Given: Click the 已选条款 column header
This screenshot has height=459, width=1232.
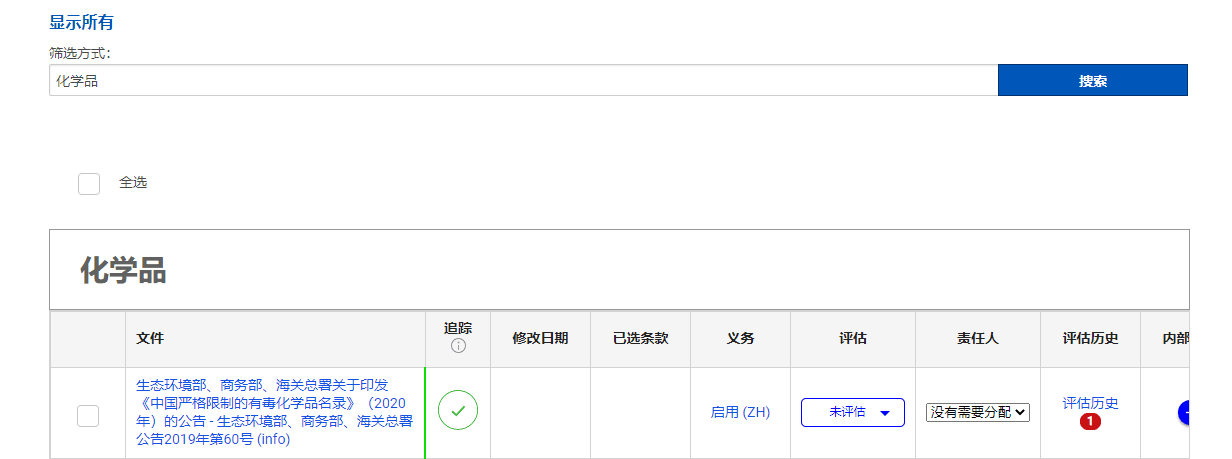Looking at the screenshot, I should point(640,338).
